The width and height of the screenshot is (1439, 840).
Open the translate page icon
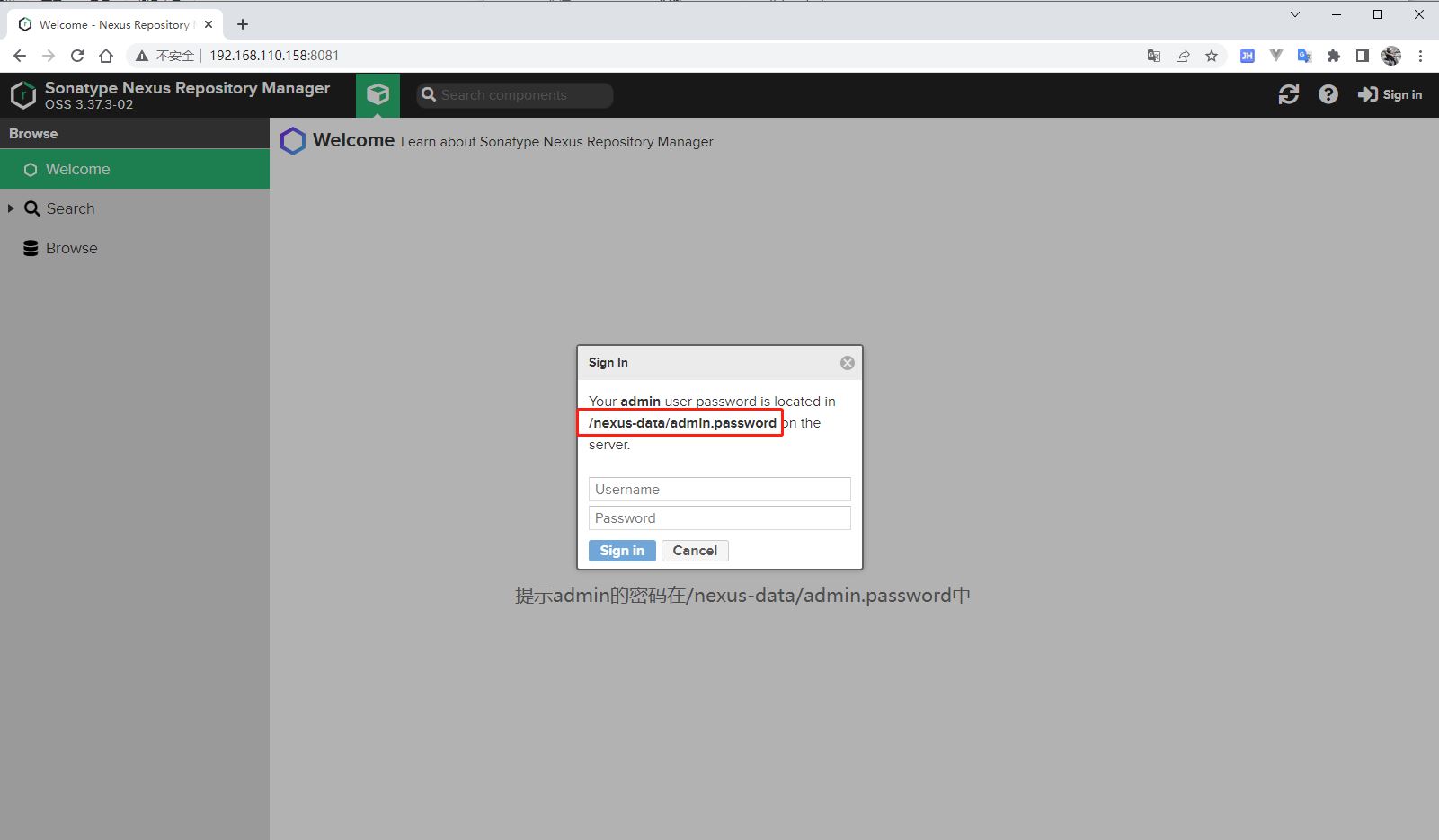1154,56
